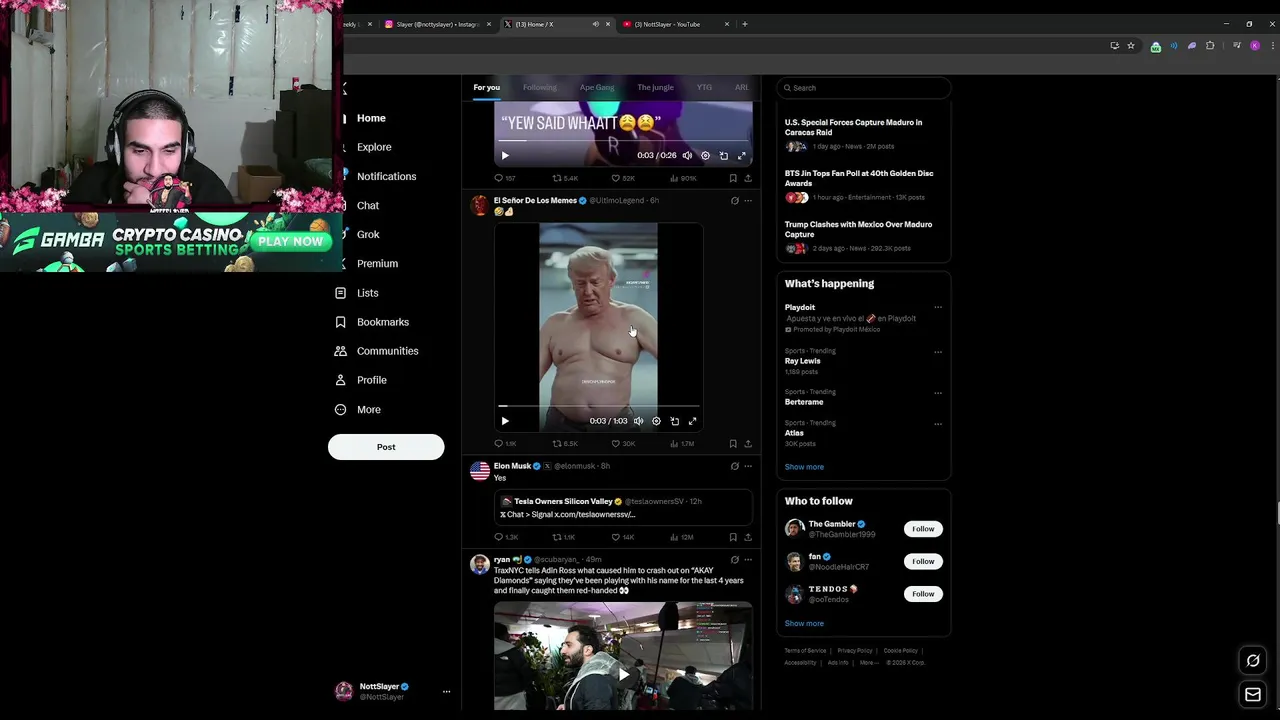The image size is (1280, 720).
Task: Ask Grok about El Señor De Los Memes post
Action: 734,200
